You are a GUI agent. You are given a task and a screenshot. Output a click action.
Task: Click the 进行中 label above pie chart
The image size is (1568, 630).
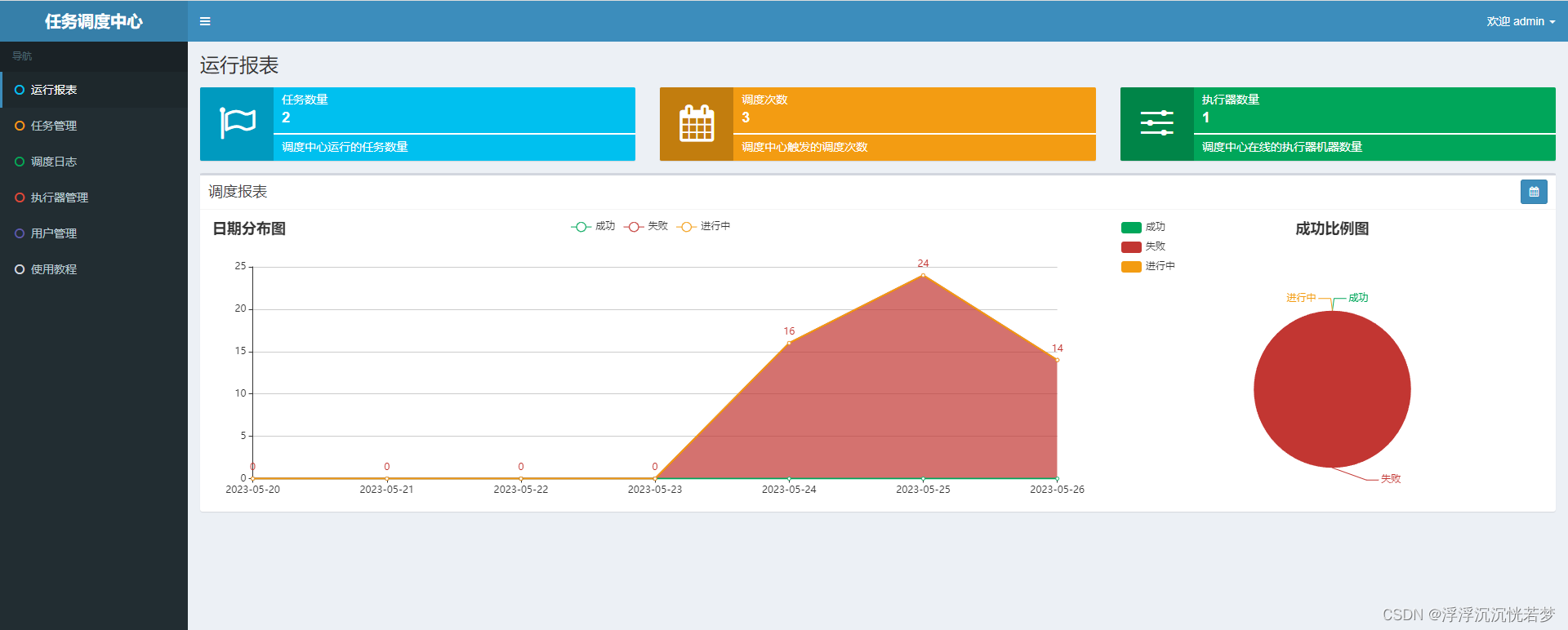click(x=1301, y=298)
